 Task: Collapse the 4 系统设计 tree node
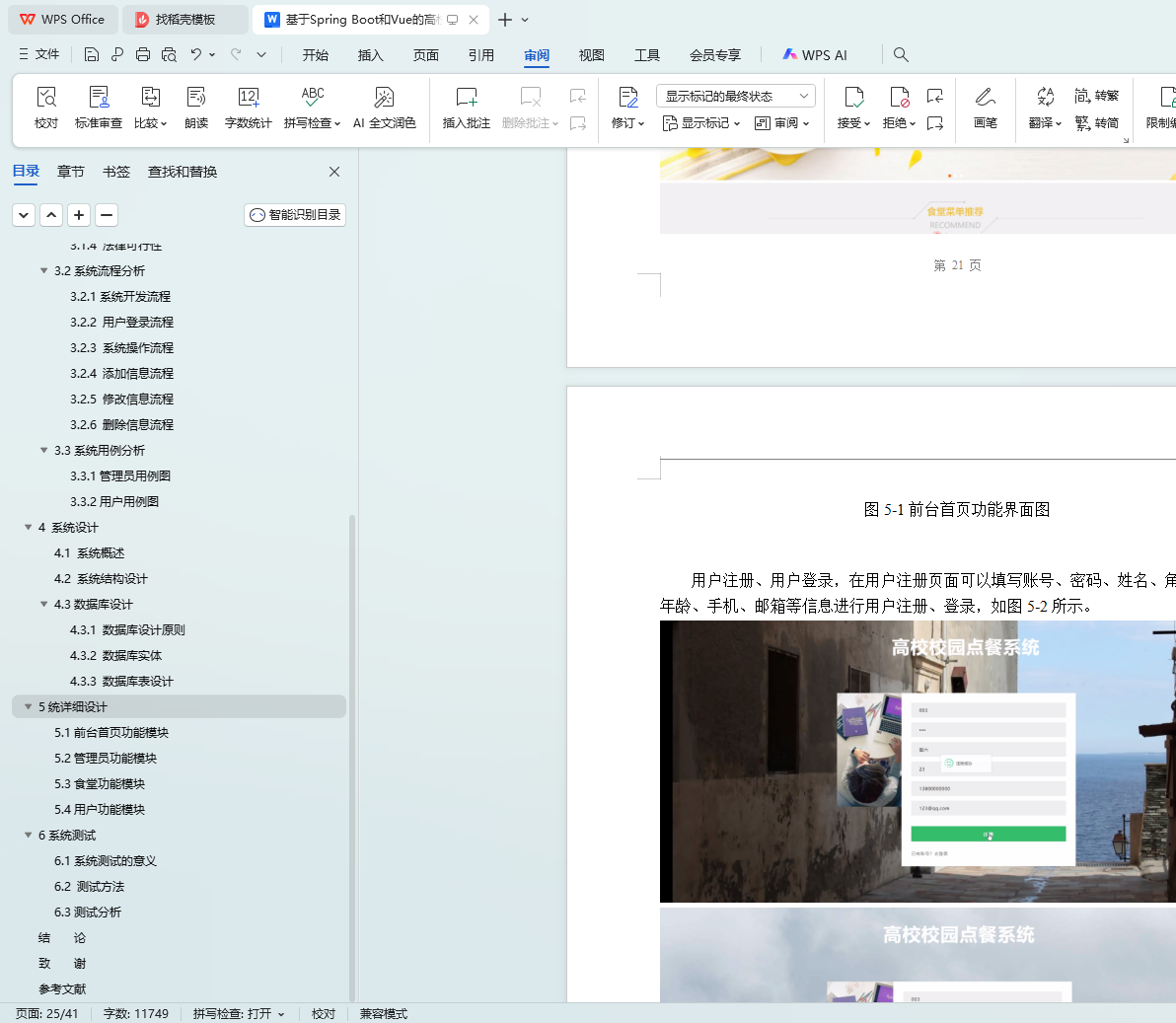point(29,527)
